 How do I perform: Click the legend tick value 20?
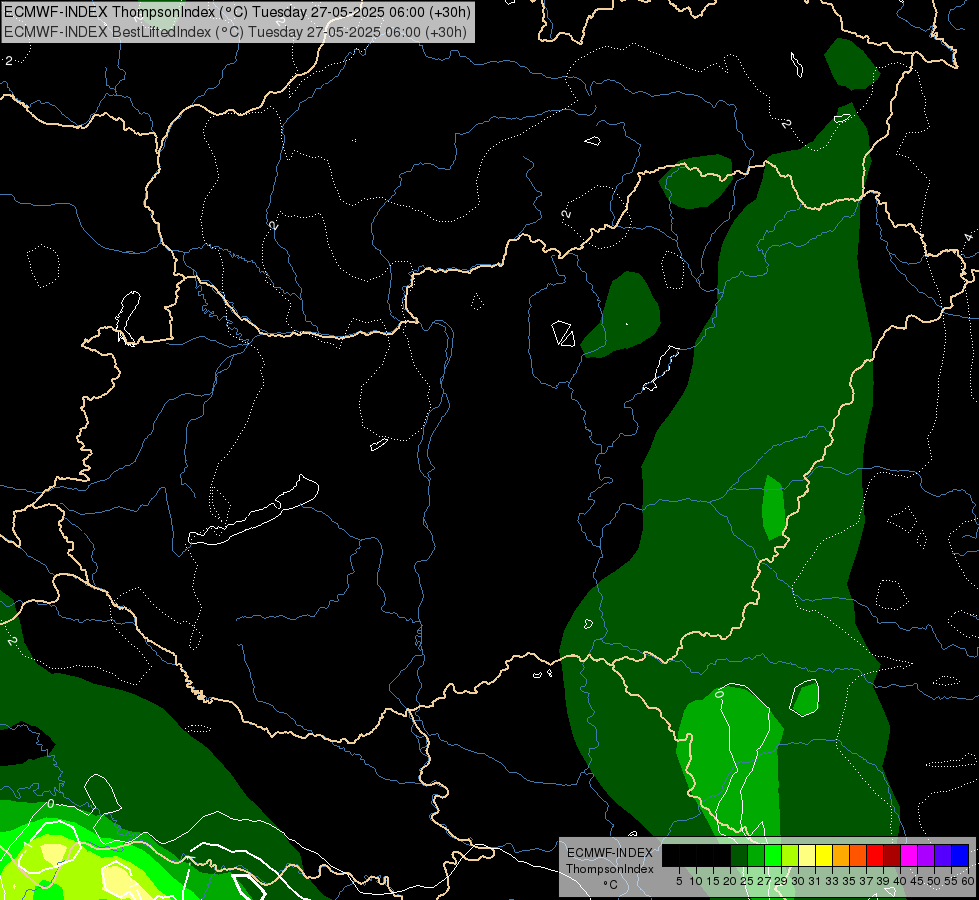click(731, 881)
